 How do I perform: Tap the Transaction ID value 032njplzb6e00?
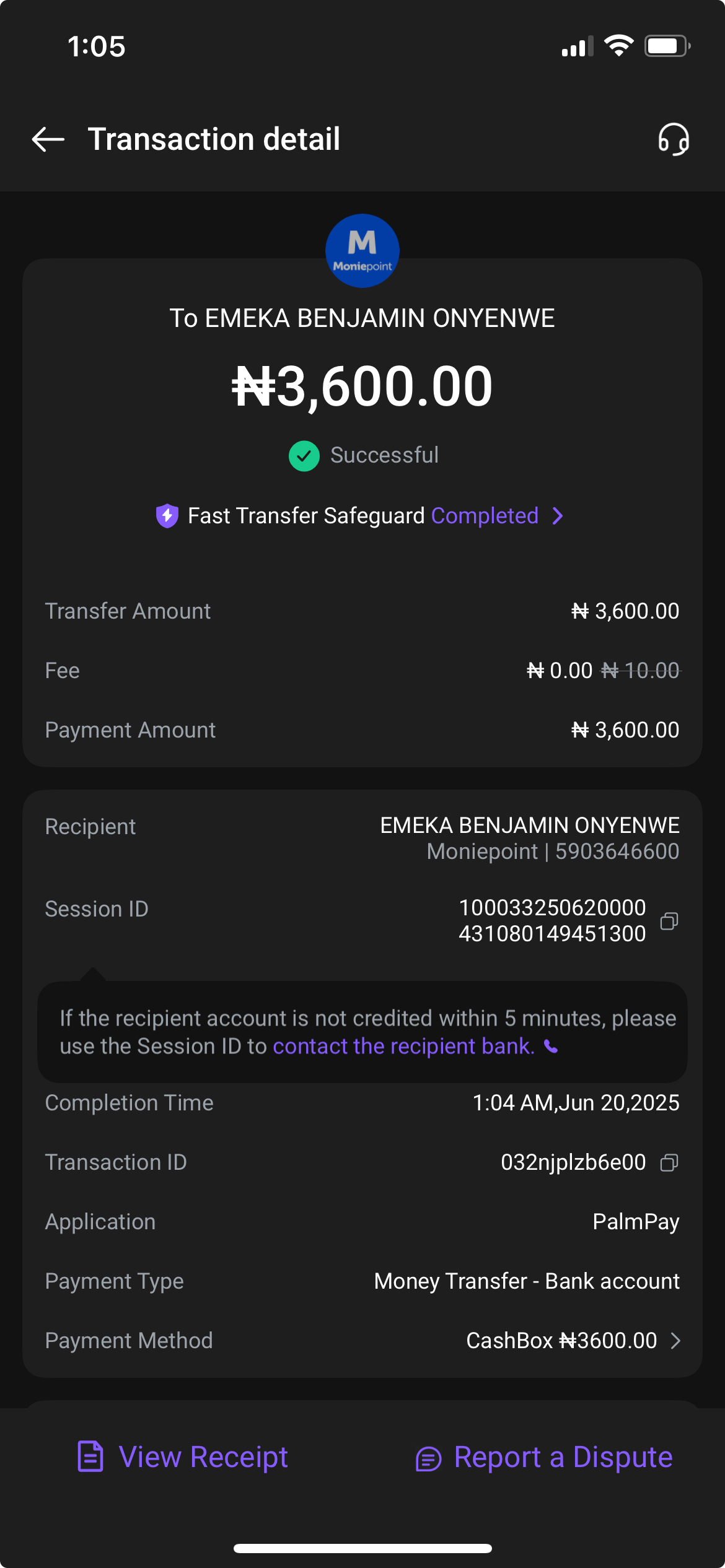click(573, 1162)
